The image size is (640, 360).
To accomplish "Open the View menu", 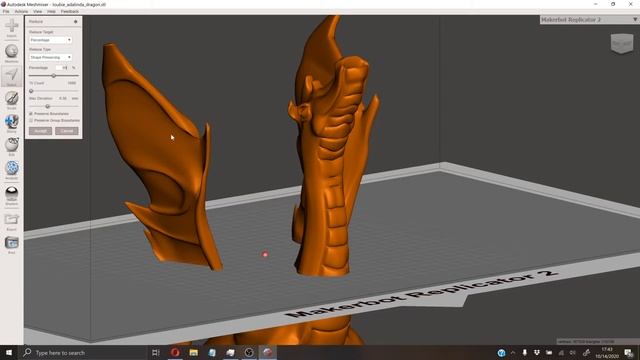I will (38, 11).
